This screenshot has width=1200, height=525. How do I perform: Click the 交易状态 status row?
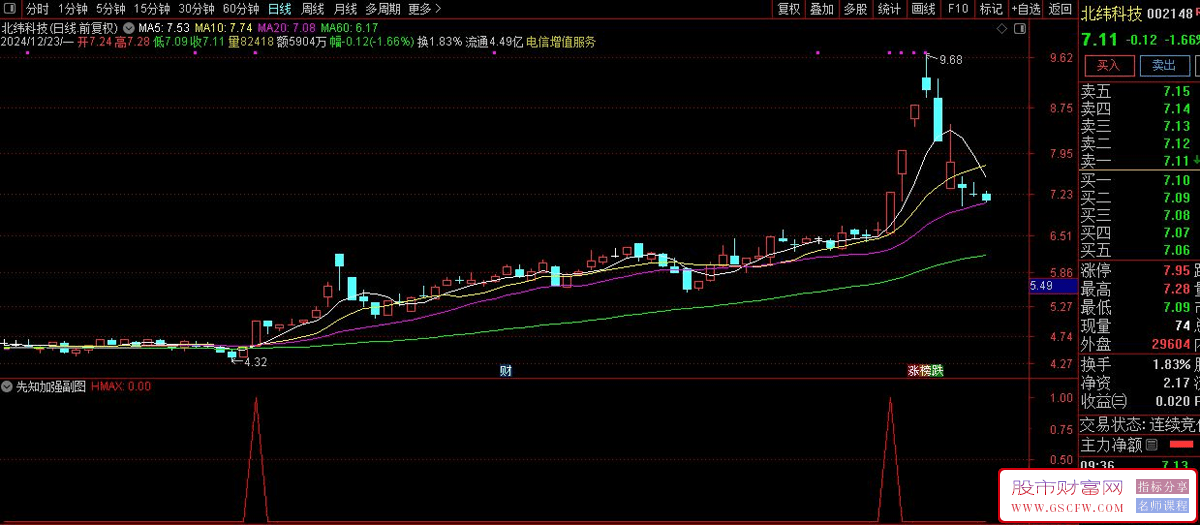pyautogui.click(x=1139, y=424)
